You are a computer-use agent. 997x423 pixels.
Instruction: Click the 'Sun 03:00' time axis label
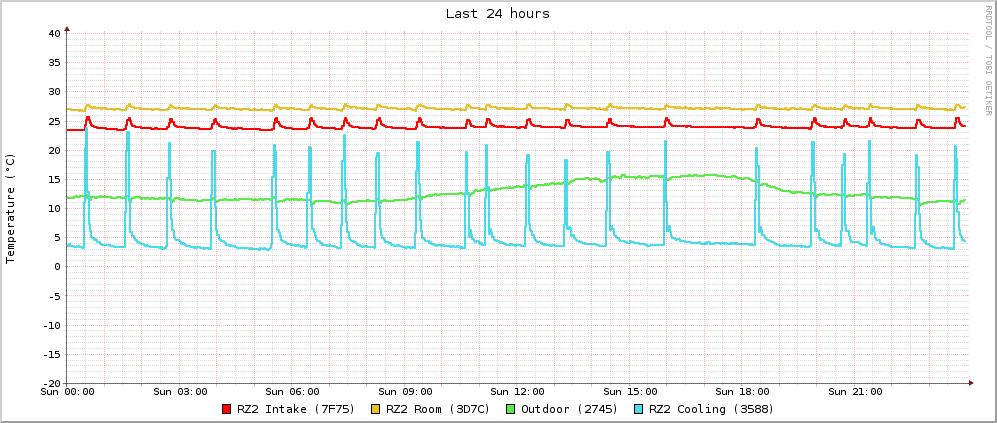pos(180,392)
